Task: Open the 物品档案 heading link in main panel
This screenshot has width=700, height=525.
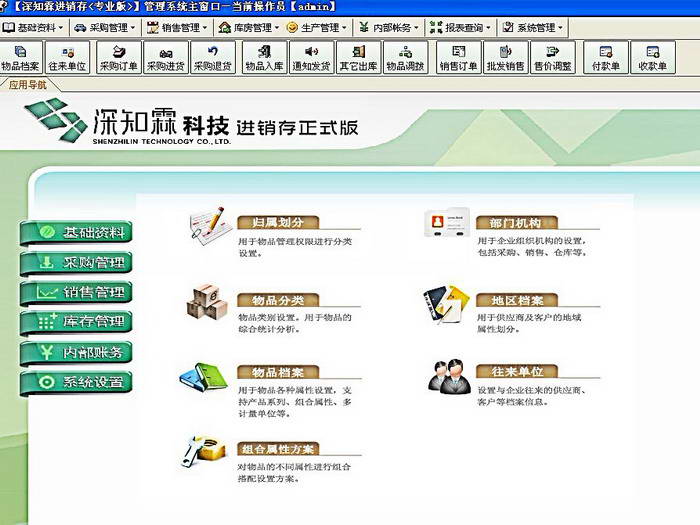Action: point(278,372)
